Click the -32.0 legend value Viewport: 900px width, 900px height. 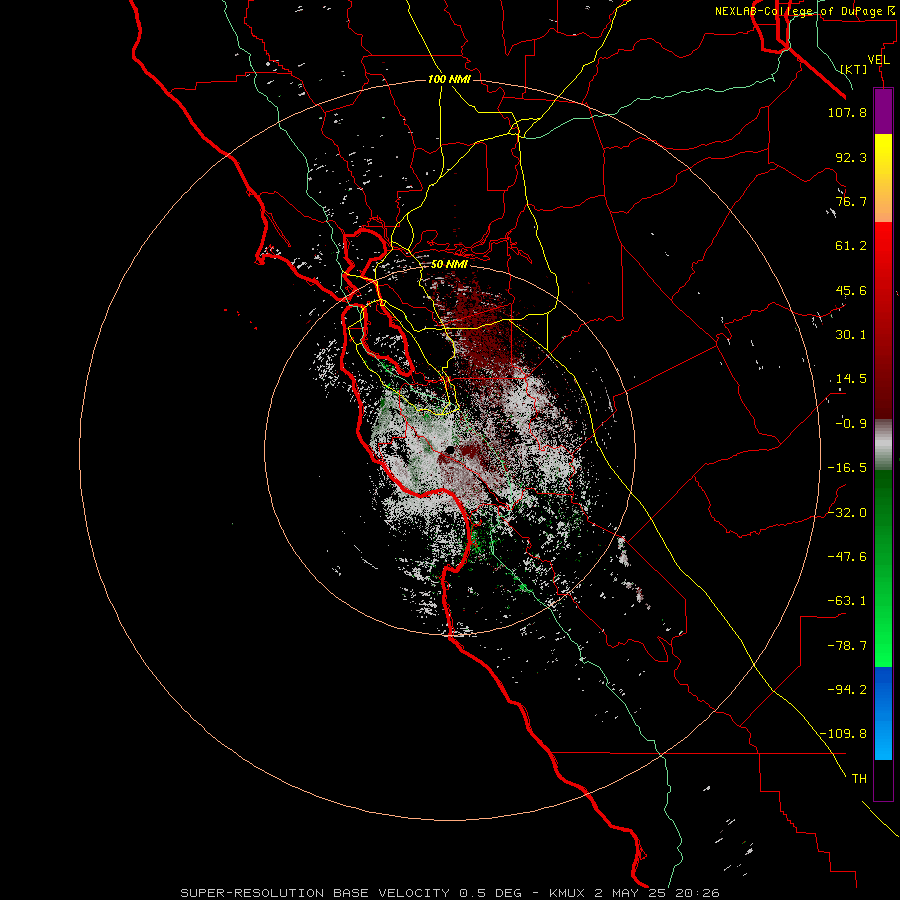pos(847,513)
